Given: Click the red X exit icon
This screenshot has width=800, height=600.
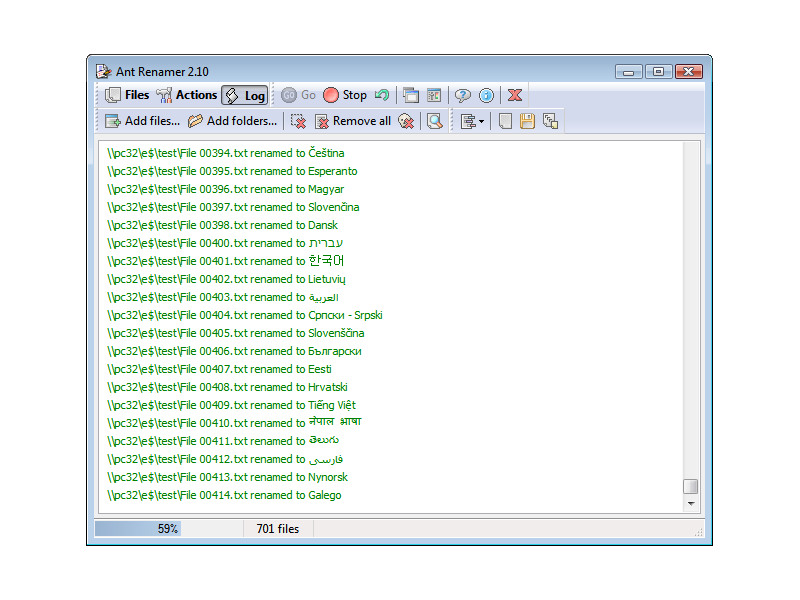Looking at the screenshot, I should click(515, 95).
